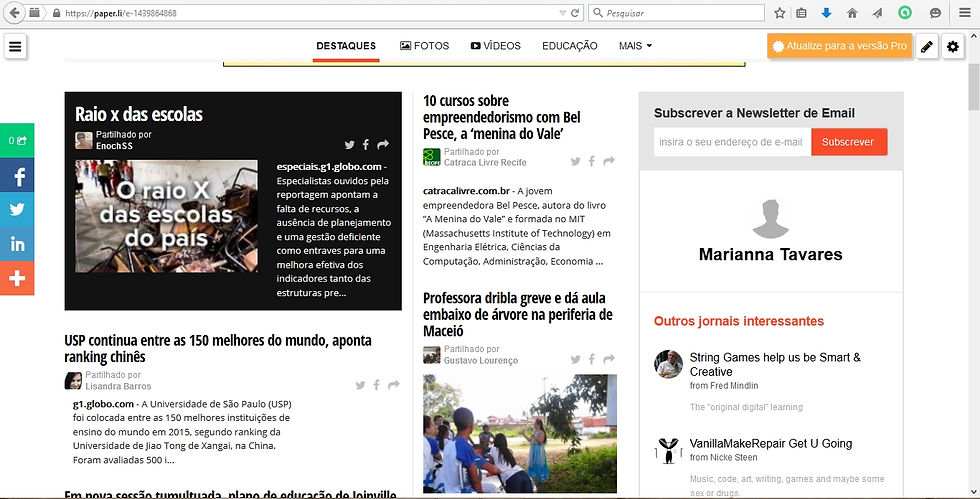Open Professora dribla greve headline
Image resolution: width=980 pixels, height=499 pixels.
(518, 315)
